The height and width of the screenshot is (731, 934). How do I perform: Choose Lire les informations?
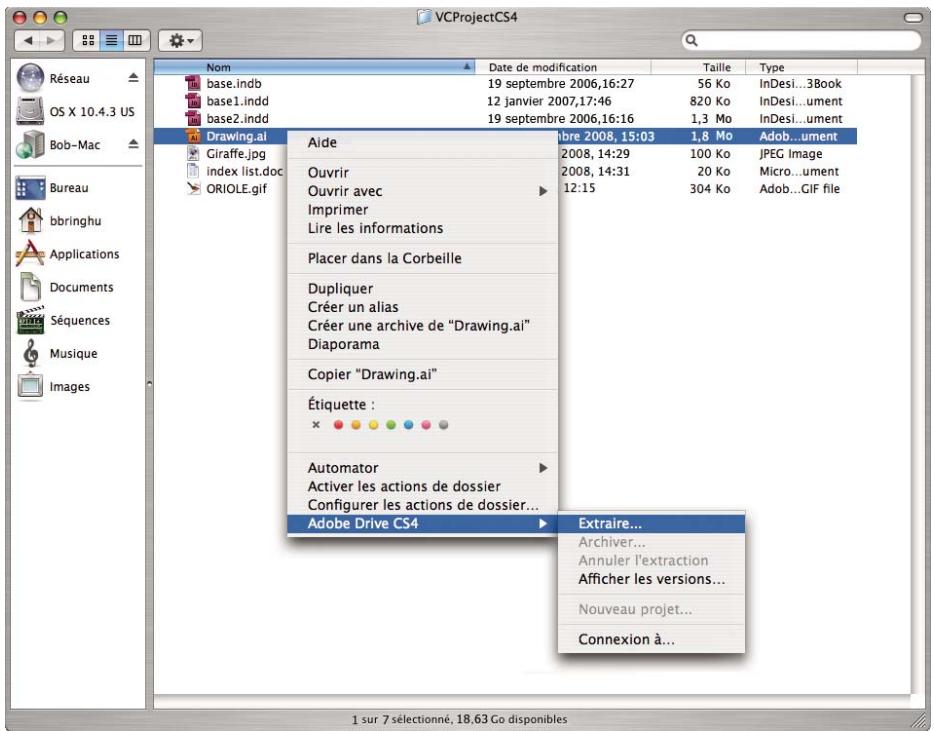422,228
